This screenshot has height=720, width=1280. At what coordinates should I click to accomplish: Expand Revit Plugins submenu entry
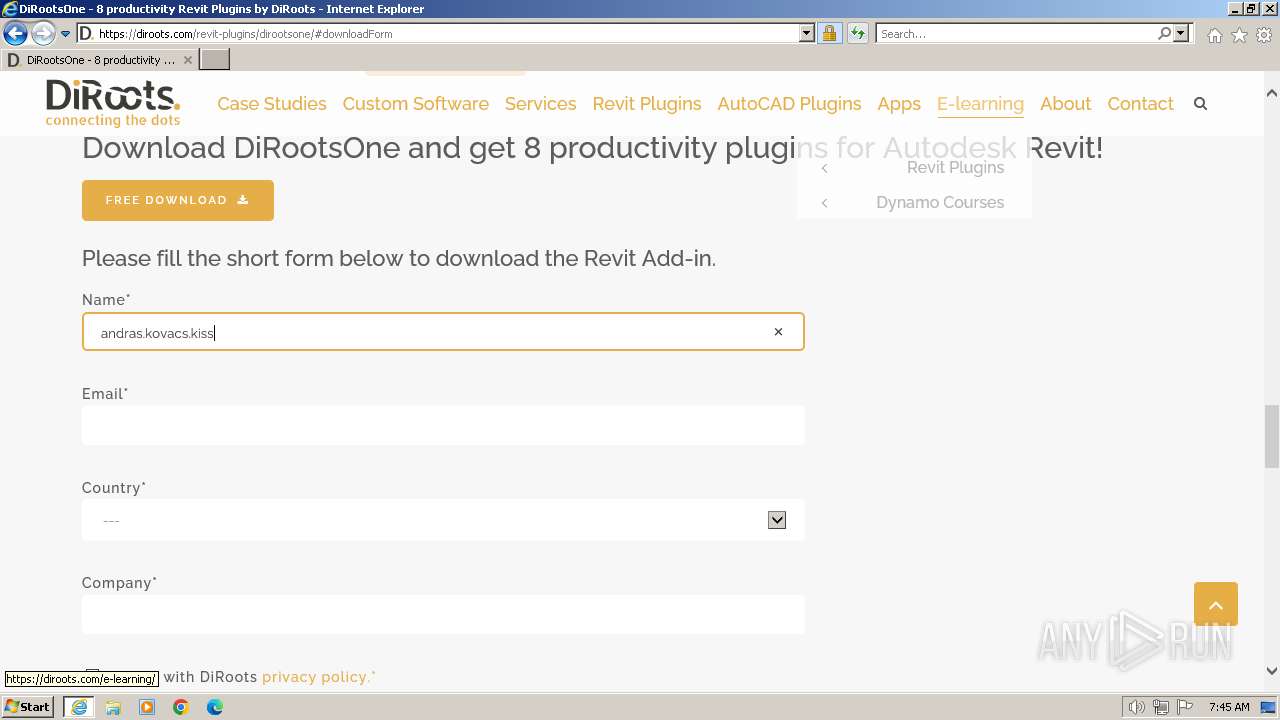click(914, 168)
